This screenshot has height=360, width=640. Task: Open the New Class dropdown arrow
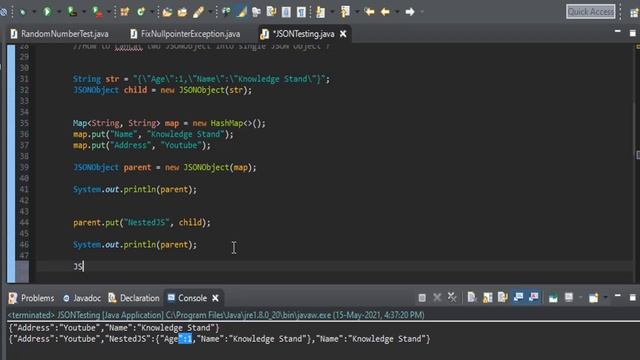pos(152,12)
